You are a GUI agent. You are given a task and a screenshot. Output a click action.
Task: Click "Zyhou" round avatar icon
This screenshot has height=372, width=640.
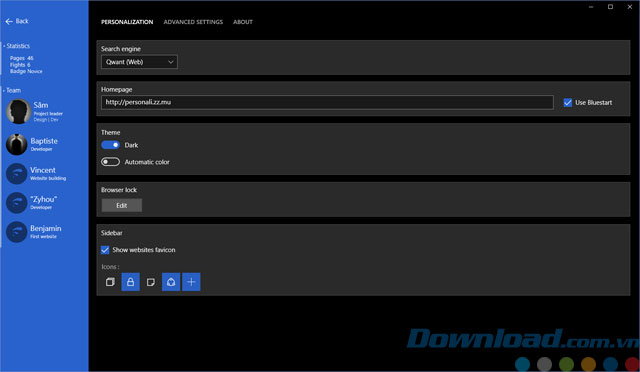tap(17, 203)
